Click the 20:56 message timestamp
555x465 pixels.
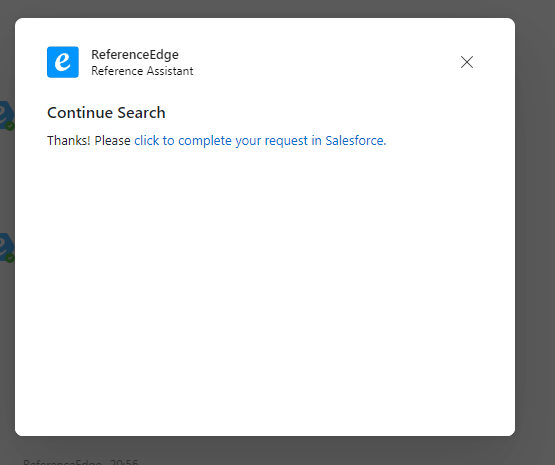[x=124, y=462]
